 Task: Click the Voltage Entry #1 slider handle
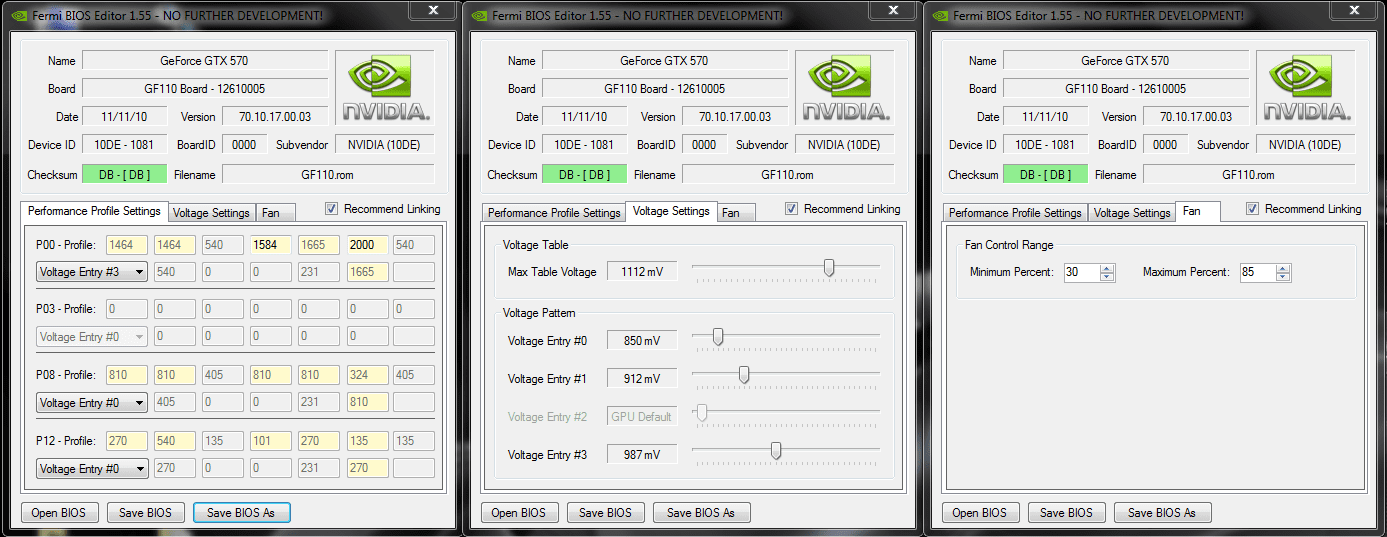744,375
